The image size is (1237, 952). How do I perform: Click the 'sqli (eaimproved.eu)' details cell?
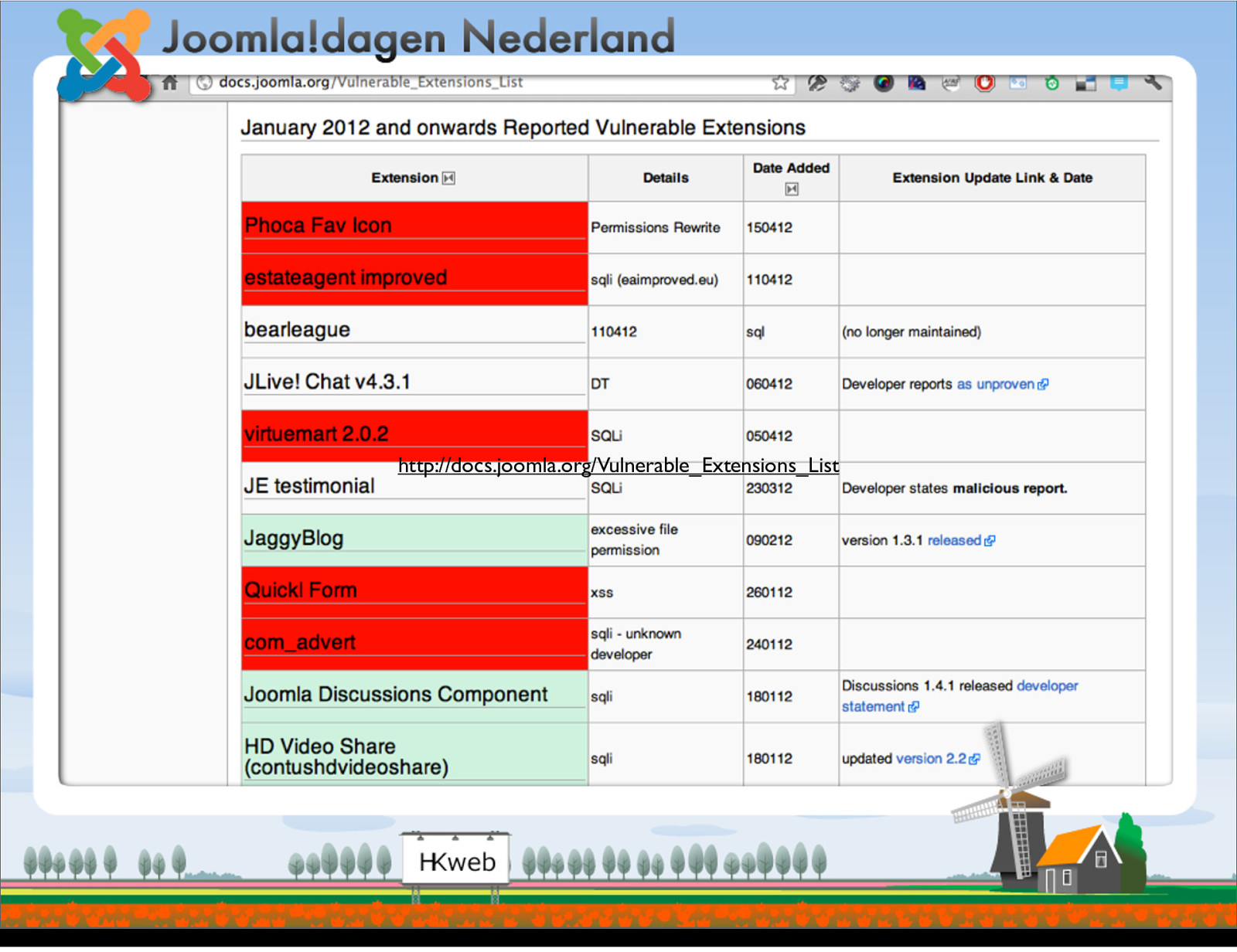[666, 279]
